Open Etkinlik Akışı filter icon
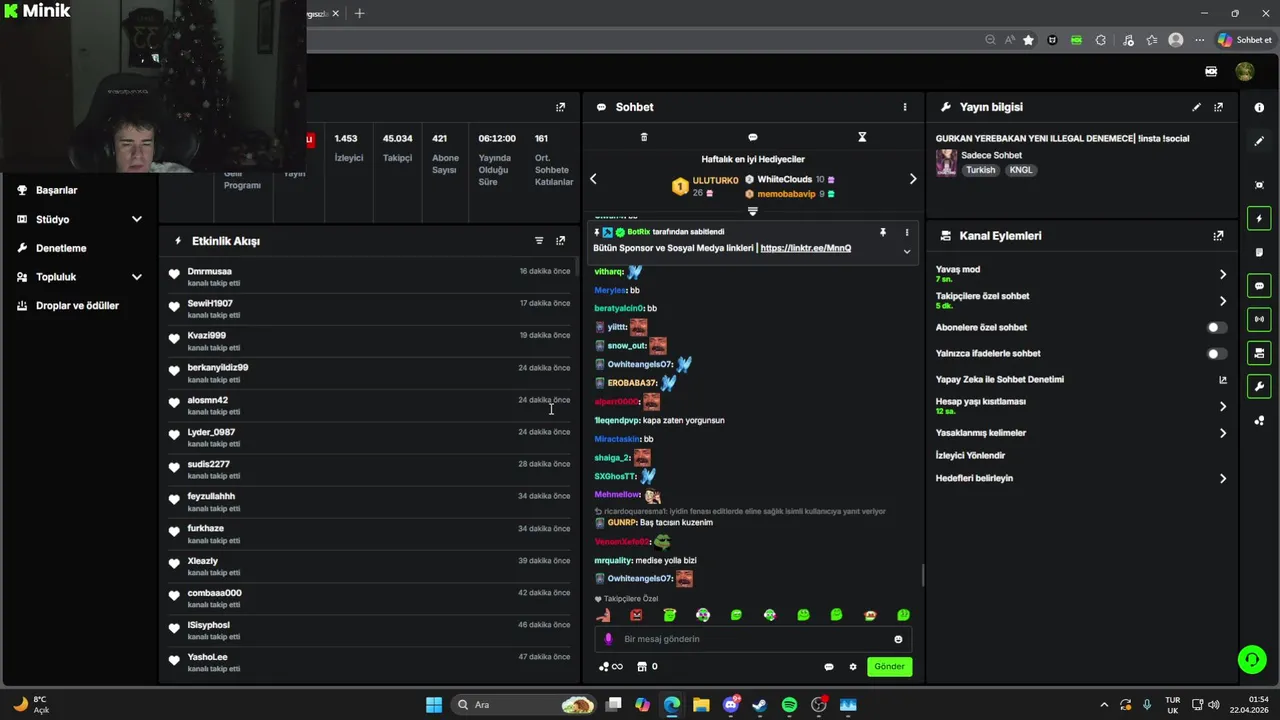 pos(539,241)
